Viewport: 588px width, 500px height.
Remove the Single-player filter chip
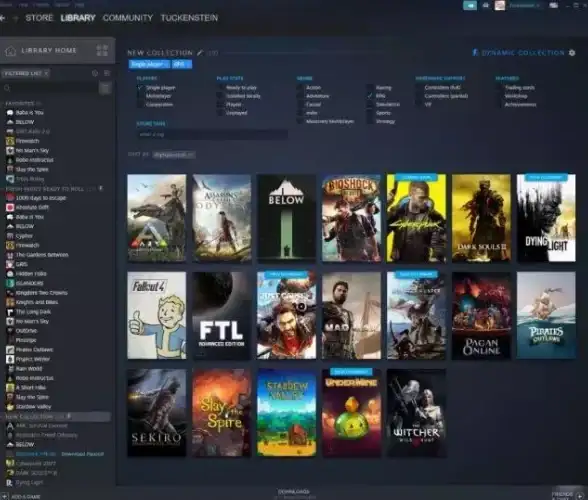pos(149,64)
